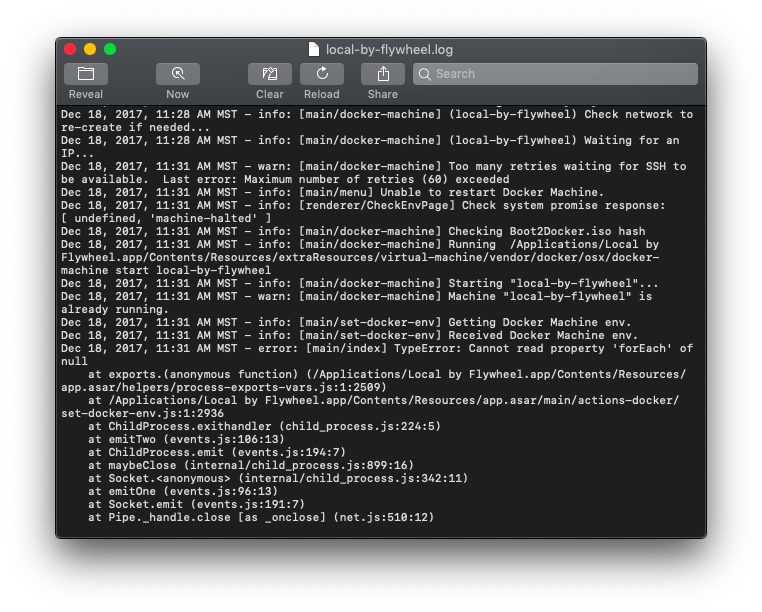Click 'already running.' text
The height and width of the screenshot is (612, 762).
tap(115, 310)
